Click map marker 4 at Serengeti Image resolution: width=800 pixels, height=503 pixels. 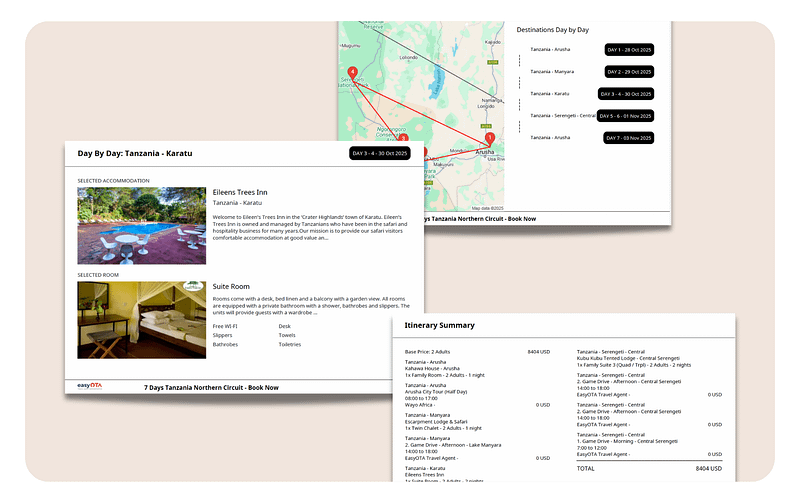click(352, 73)
